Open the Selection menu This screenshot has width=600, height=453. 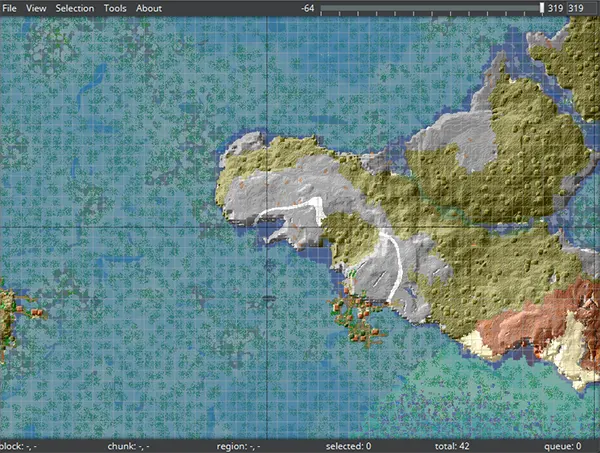coord(75,8)
